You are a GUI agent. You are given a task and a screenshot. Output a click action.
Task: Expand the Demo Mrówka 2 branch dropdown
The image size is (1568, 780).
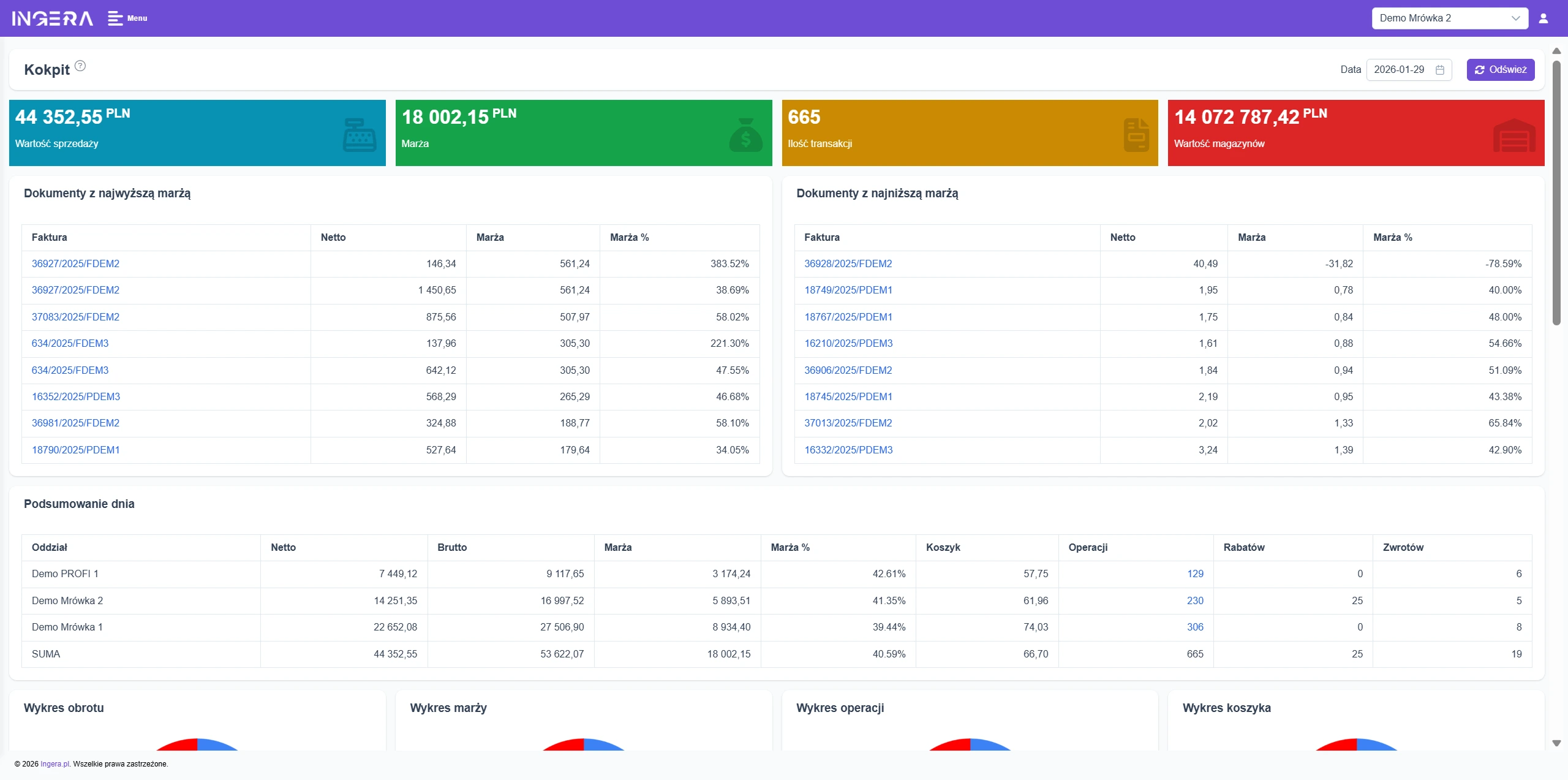coord(1449,18)
